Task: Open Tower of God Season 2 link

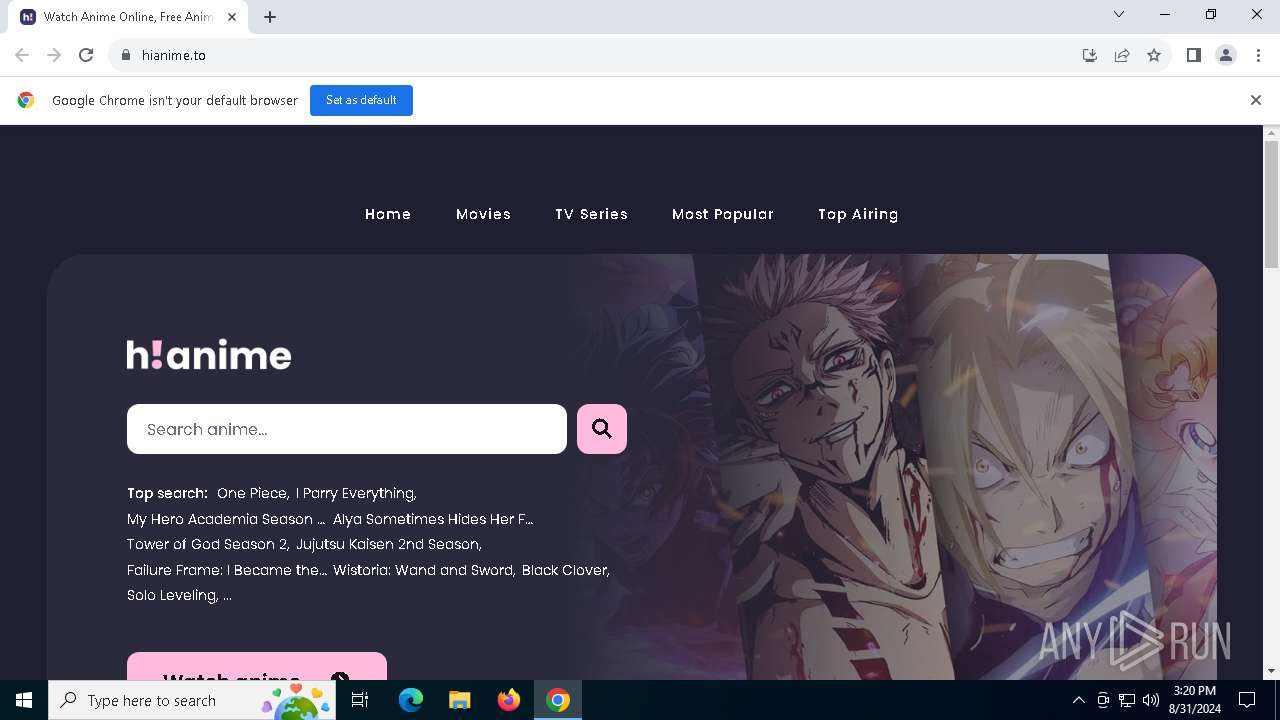Action: pyautogui.click(x=208, y=544)
